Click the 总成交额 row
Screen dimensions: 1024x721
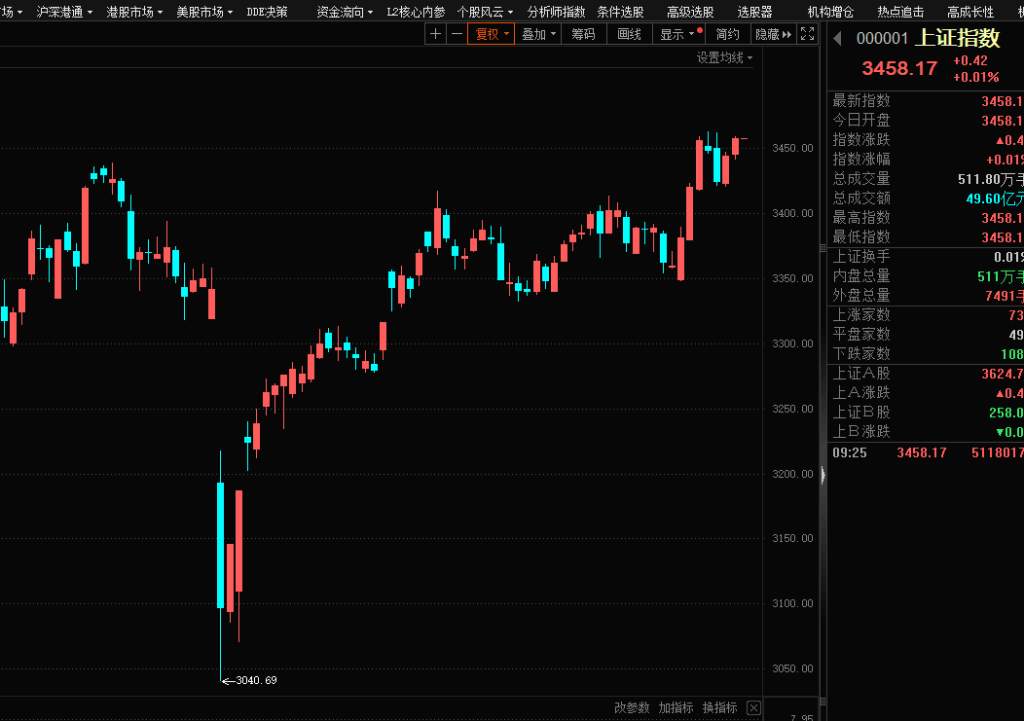click(925, 198)
